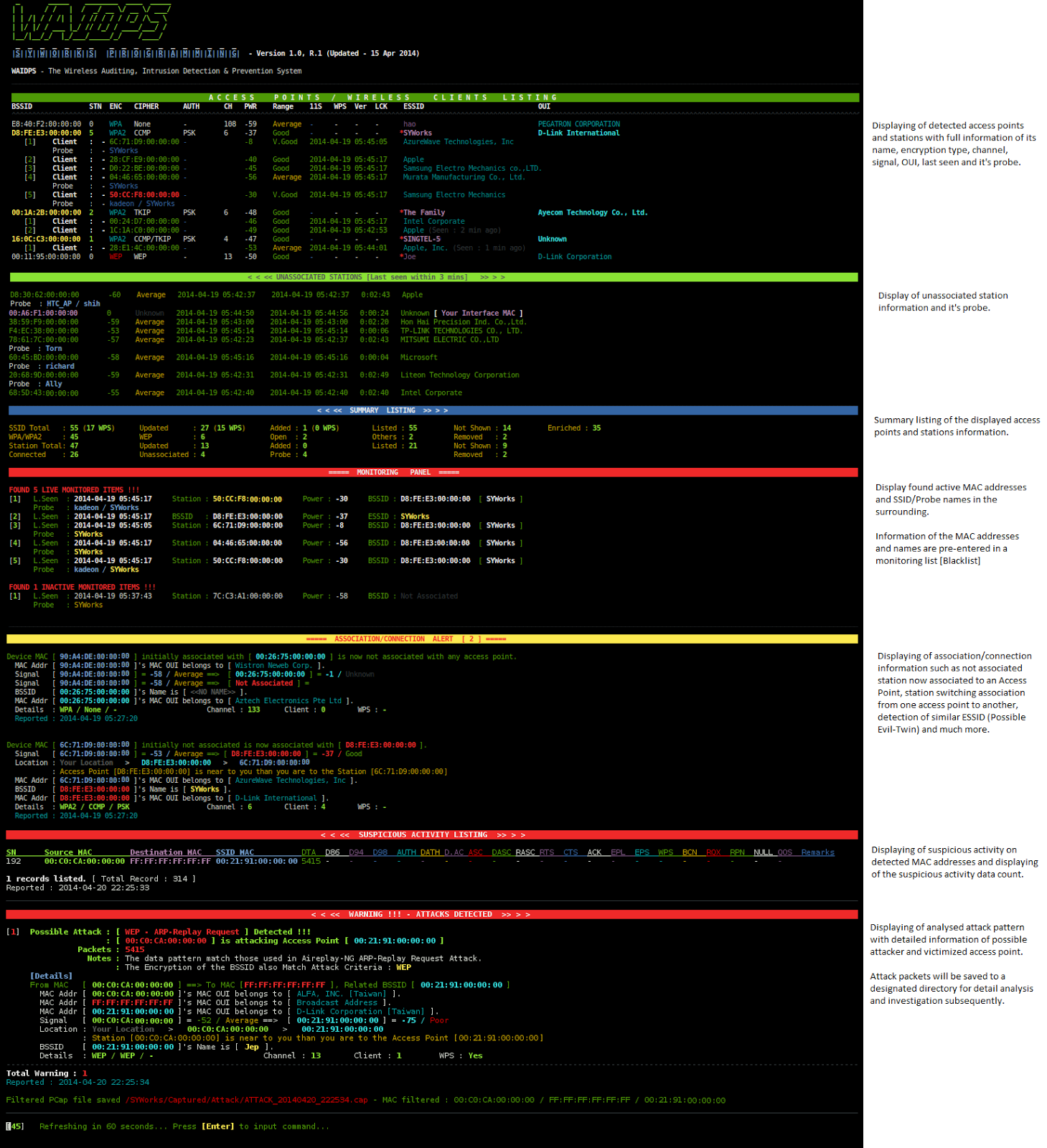Click the 'Station Total: 47' summary value
1047x1148 pixels.
(x=44, y=446)
